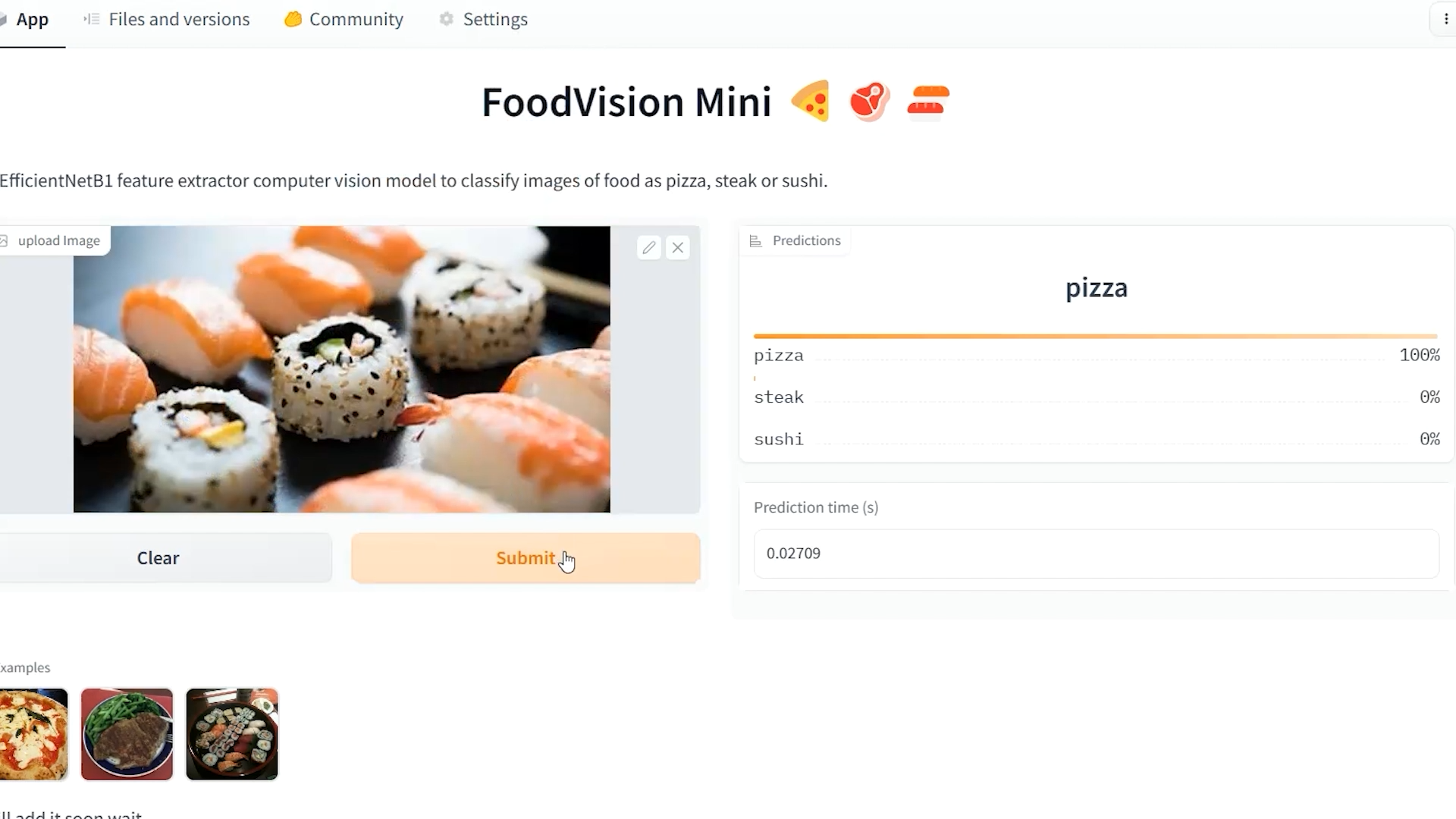The height and width of the screenshot is (819, 1456).
Task: Select the sushi platter example thumbnail
Action: pos(232,733)
